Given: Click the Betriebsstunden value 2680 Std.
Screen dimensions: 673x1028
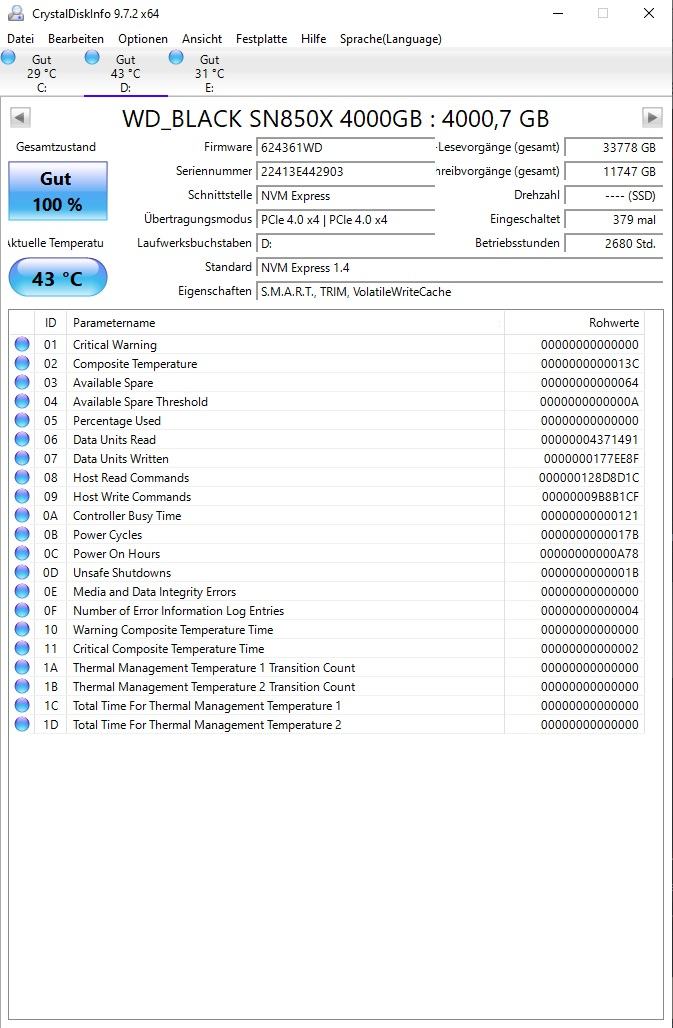Looking at the screenshot, I should 614,244.
